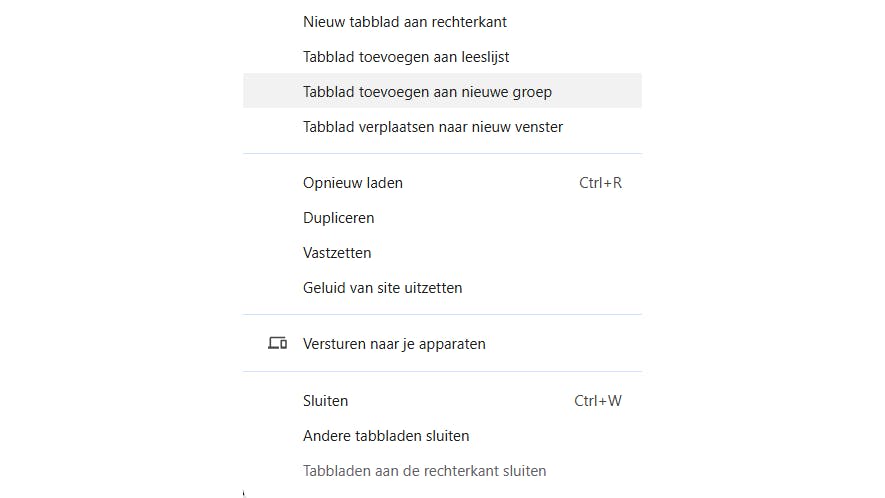Mute site with "Geluid van site uitzetten"
This screenshot has width=885, height=498.
tap(382, 288)
